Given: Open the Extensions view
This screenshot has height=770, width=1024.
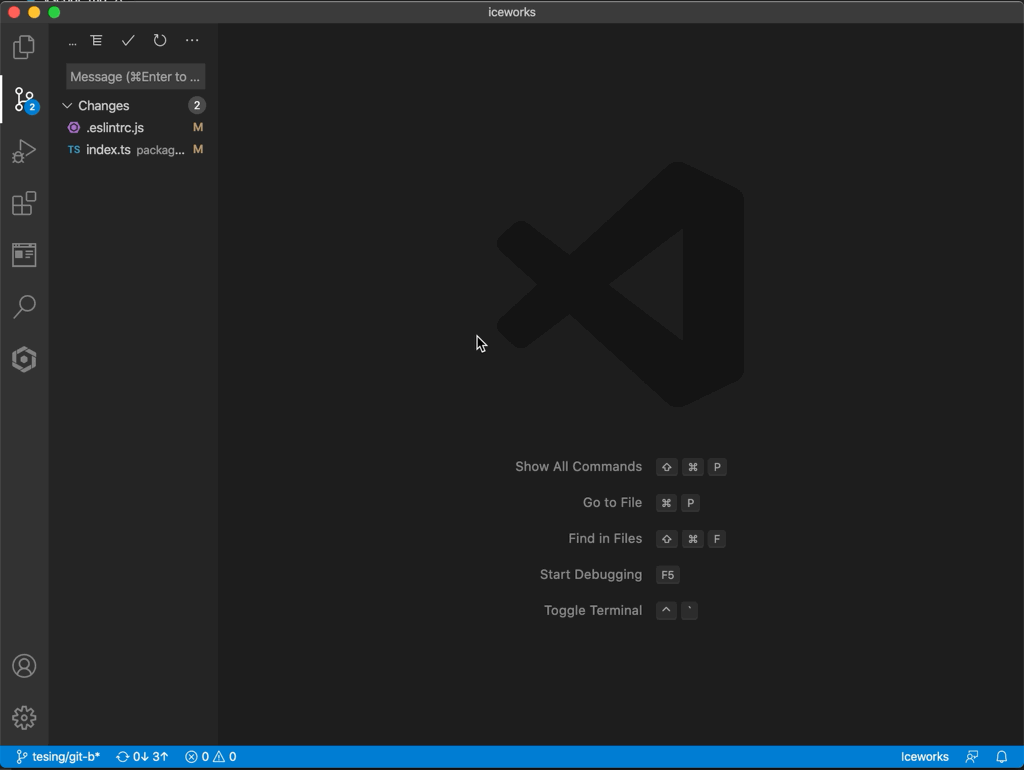Looking at the screenshot, I should coord(24,203).
